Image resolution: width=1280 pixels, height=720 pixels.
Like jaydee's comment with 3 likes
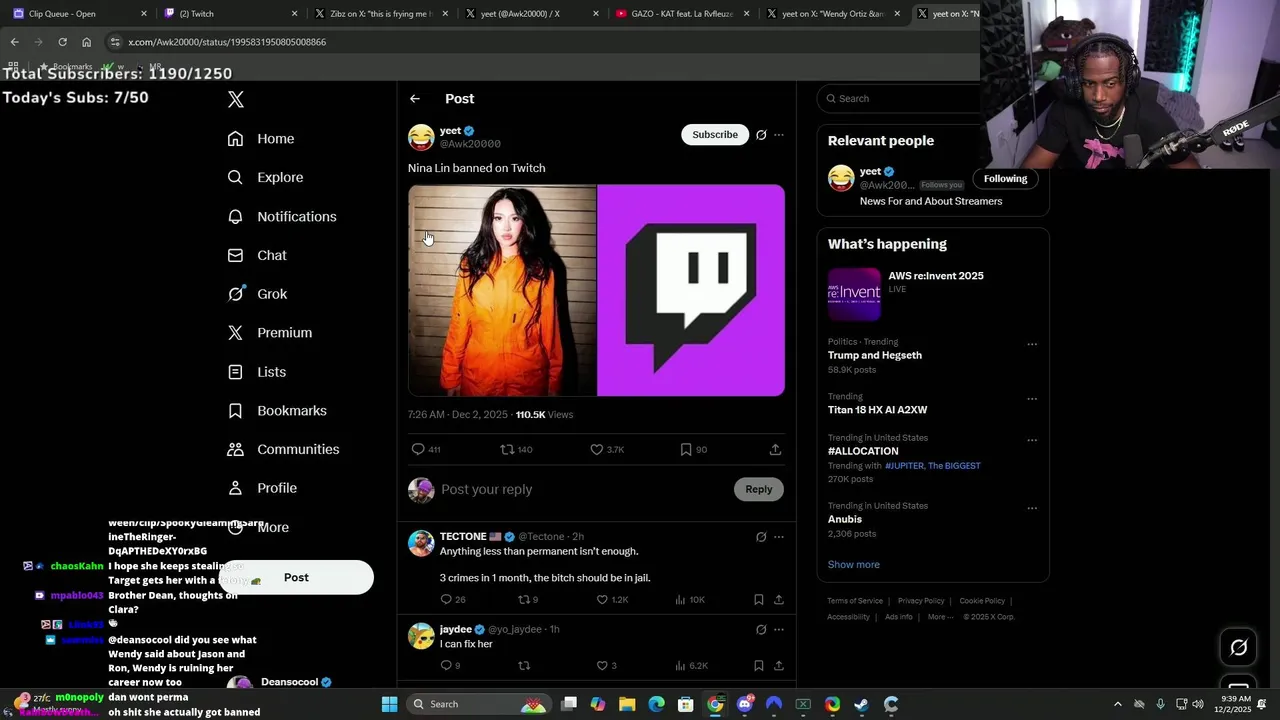[602, 665]
